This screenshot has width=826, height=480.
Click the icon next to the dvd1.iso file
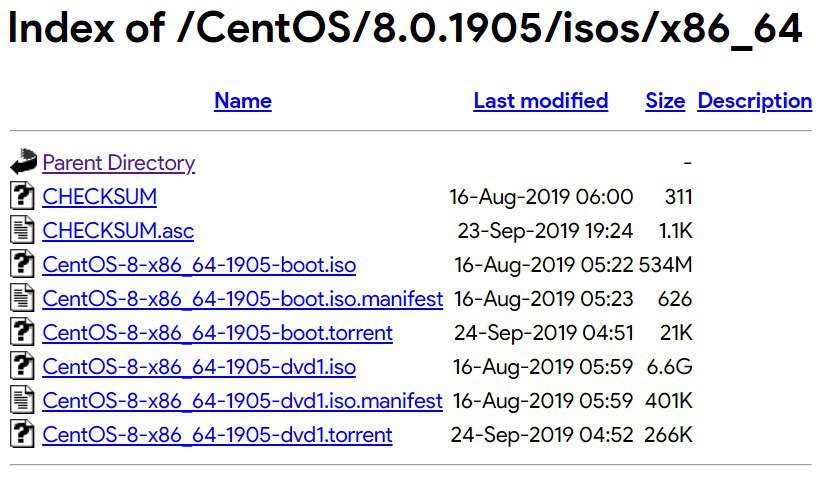pos(22,366)
